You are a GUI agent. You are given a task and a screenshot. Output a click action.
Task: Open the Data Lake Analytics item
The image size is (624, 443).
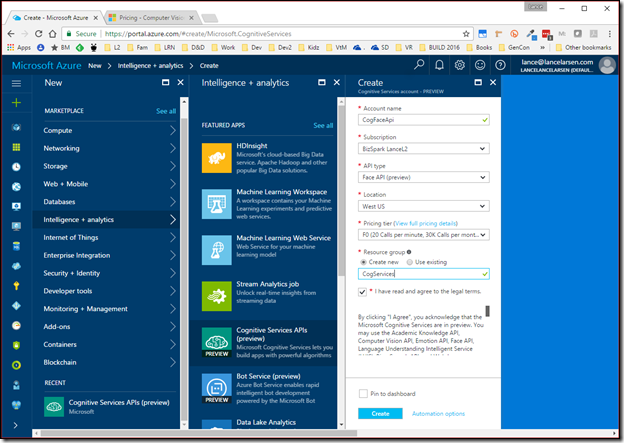pyautogui.click(x=266, y=422)
